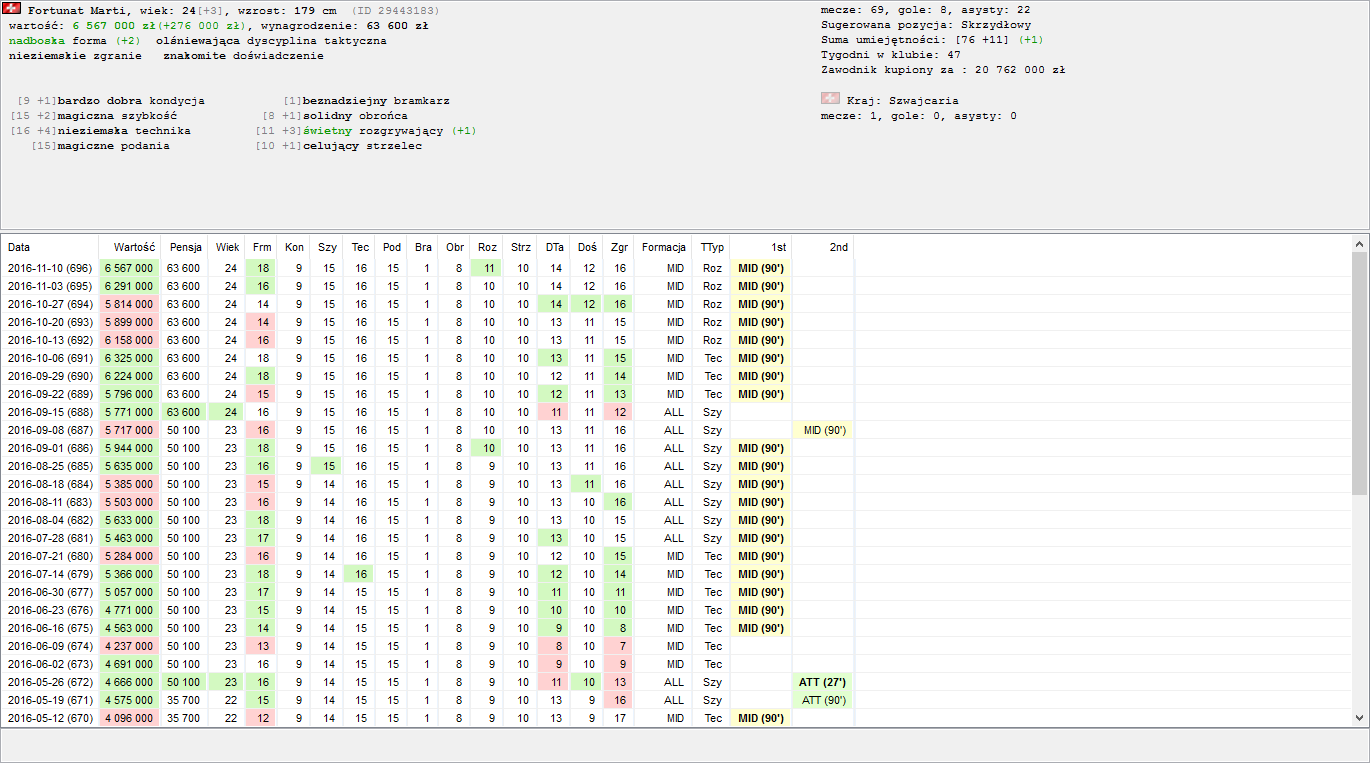Screen dimensions: 1370x763
Task: Click the Frm column header
Action: click(x=262, y=247)
